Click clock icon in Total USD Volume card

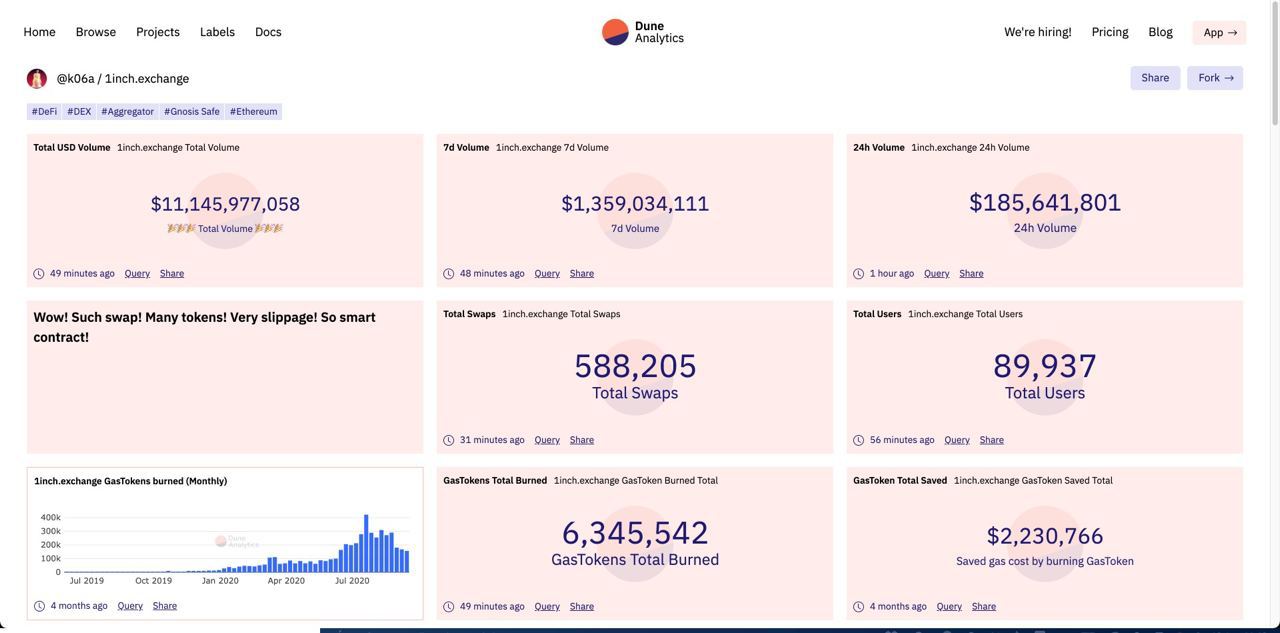[x=39, y=274]
